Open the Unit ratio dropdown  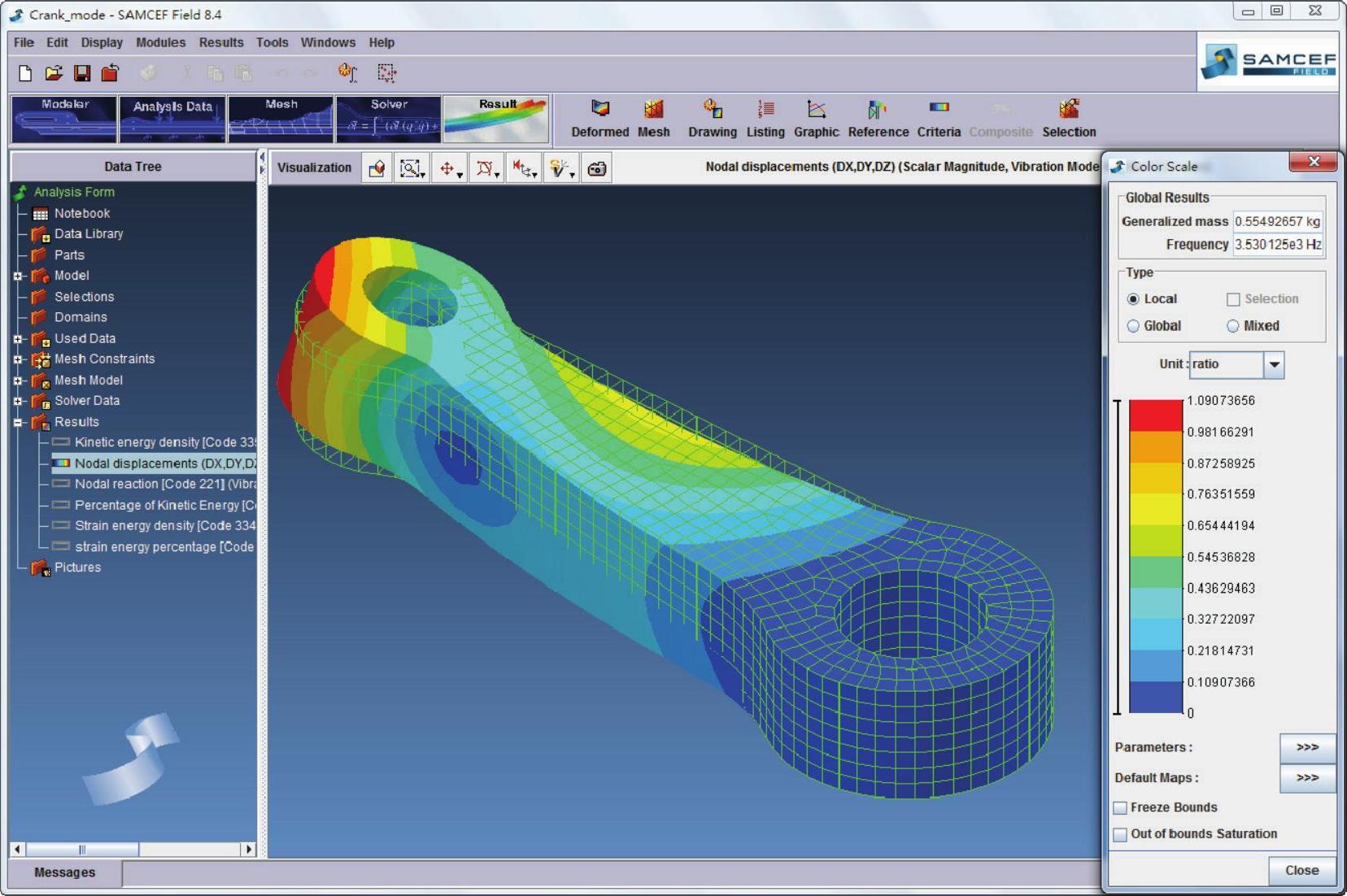click(1274, 365)
